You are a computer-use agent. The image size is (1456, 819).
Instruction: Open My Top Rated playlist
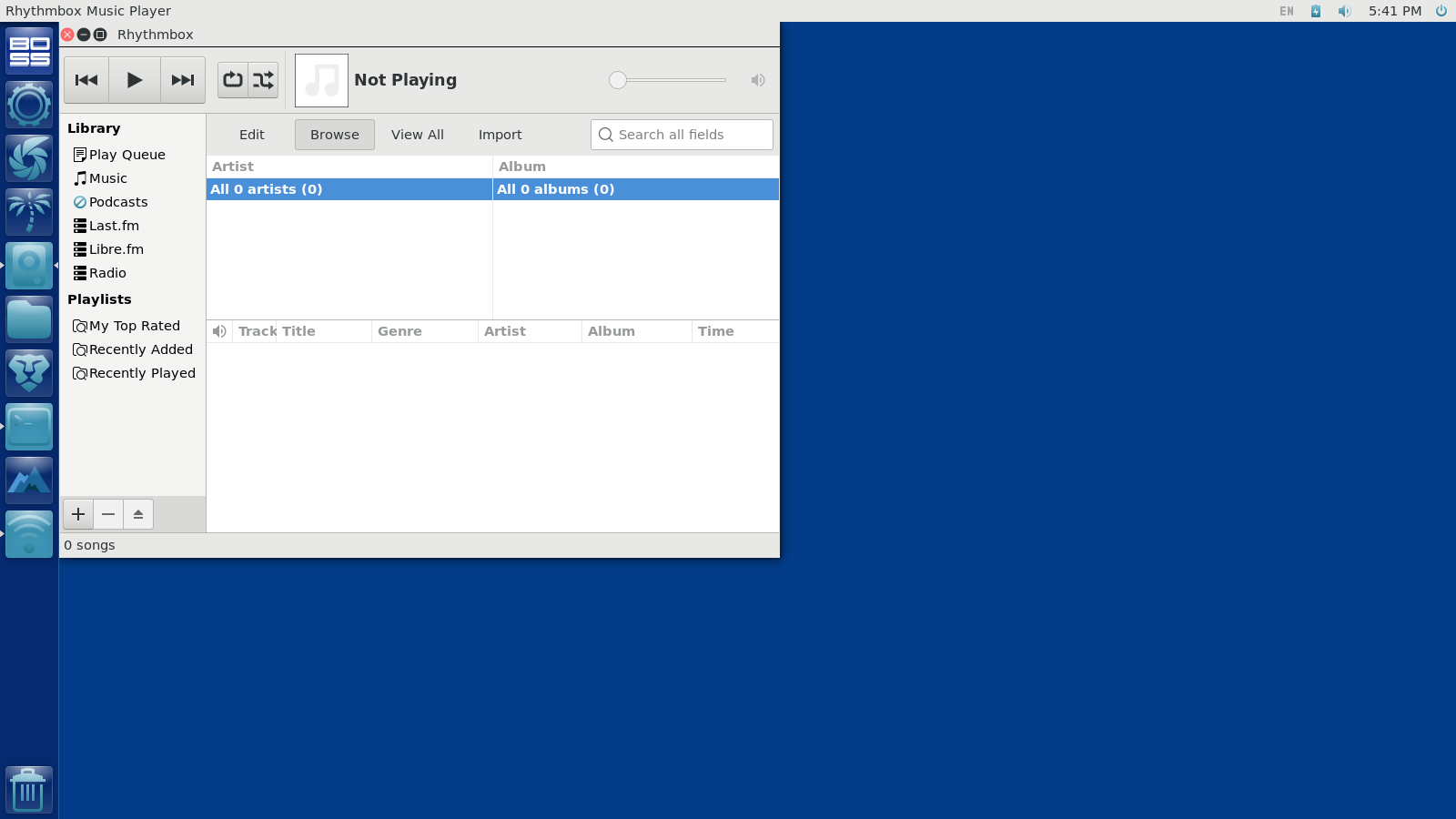click(x=133, y=326)
